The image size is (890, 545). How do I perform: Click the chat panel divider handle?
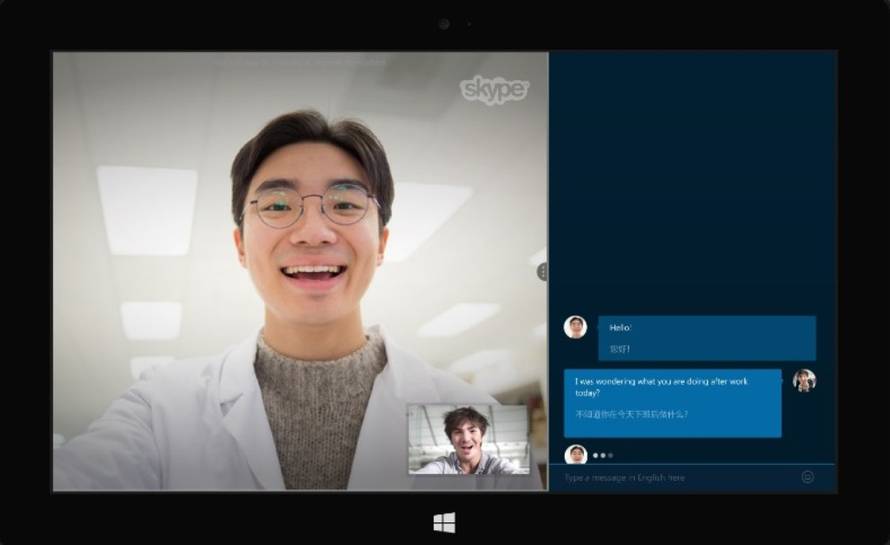(543, 272)
